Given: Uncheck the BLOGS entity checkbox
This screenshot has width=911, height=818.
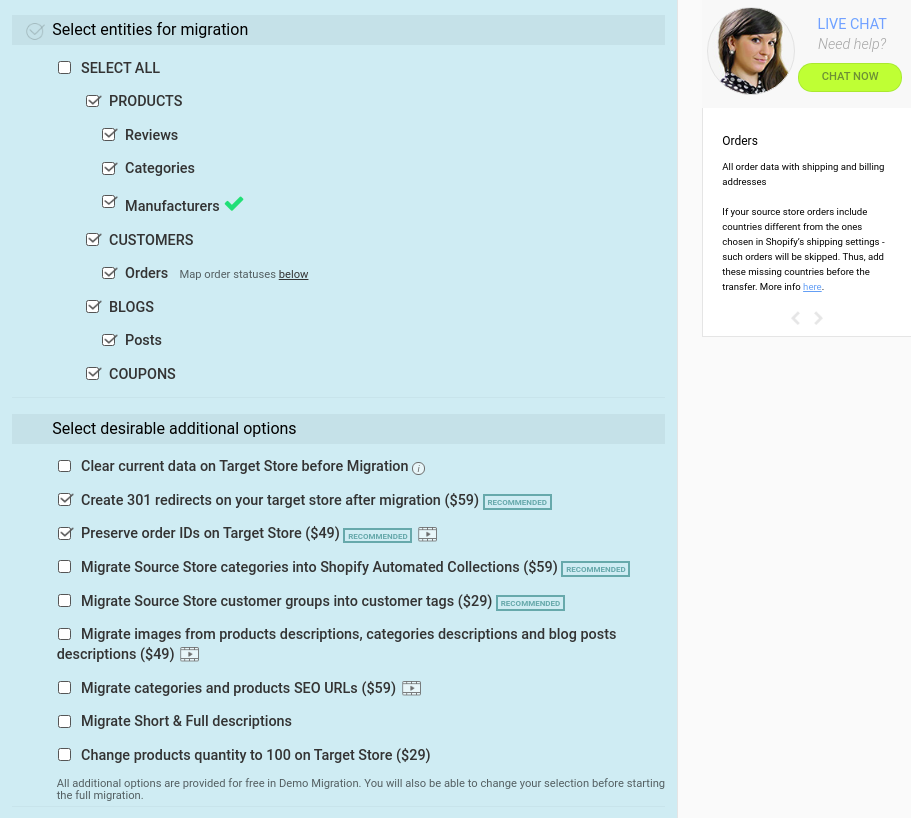Looking at the screenshot, I should pyautogui.click(x=94, y=307).
